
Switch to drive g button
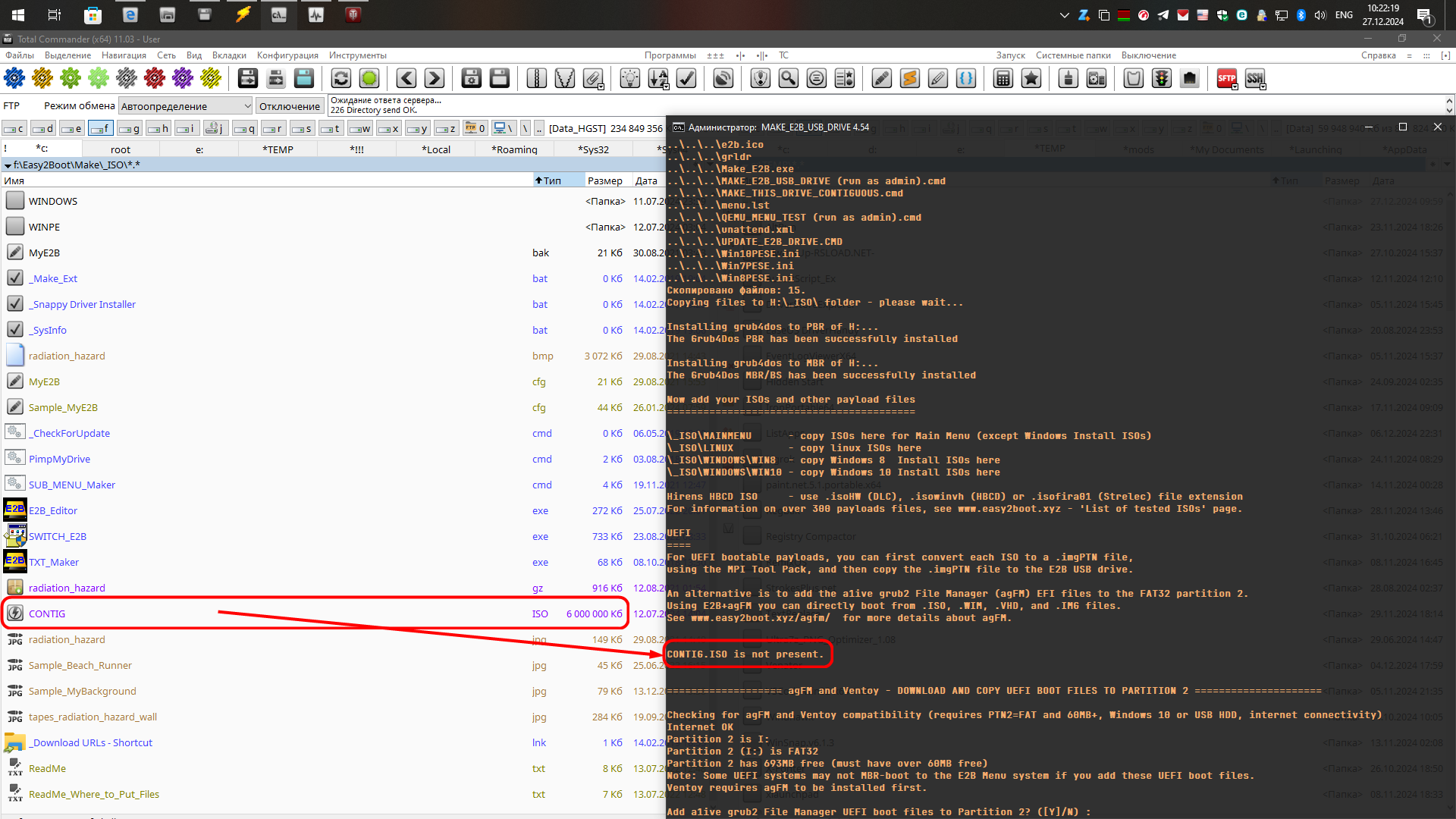pos(130,128)
